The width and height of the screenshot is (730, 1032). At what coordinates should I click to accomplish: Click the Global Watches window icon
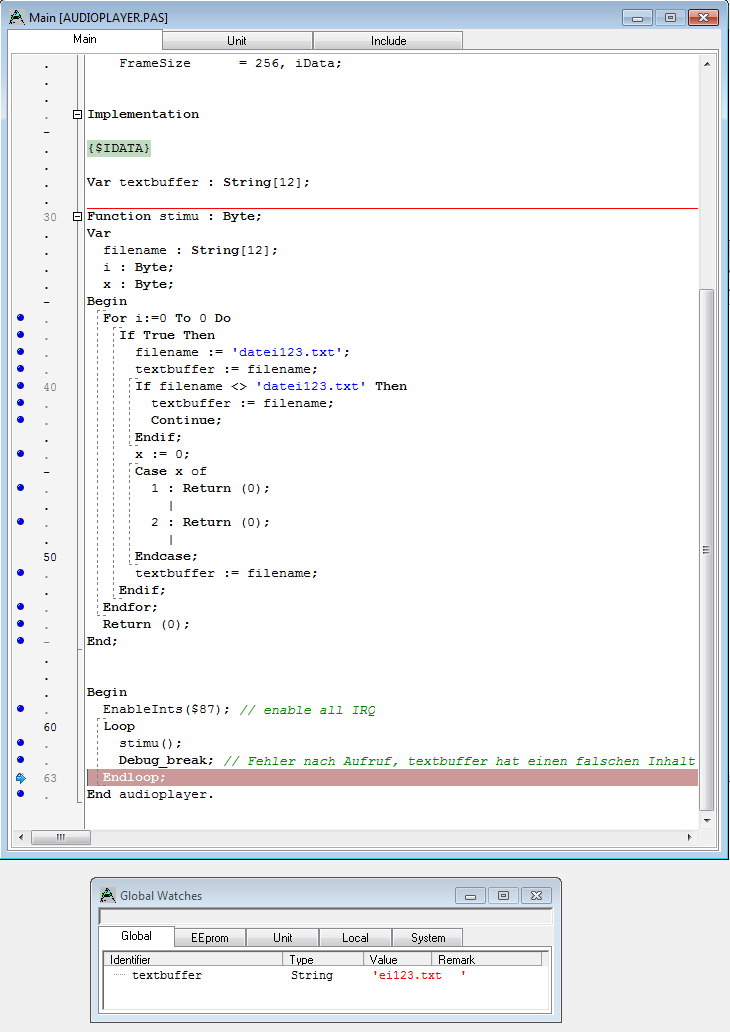click(x=107, y=895)
